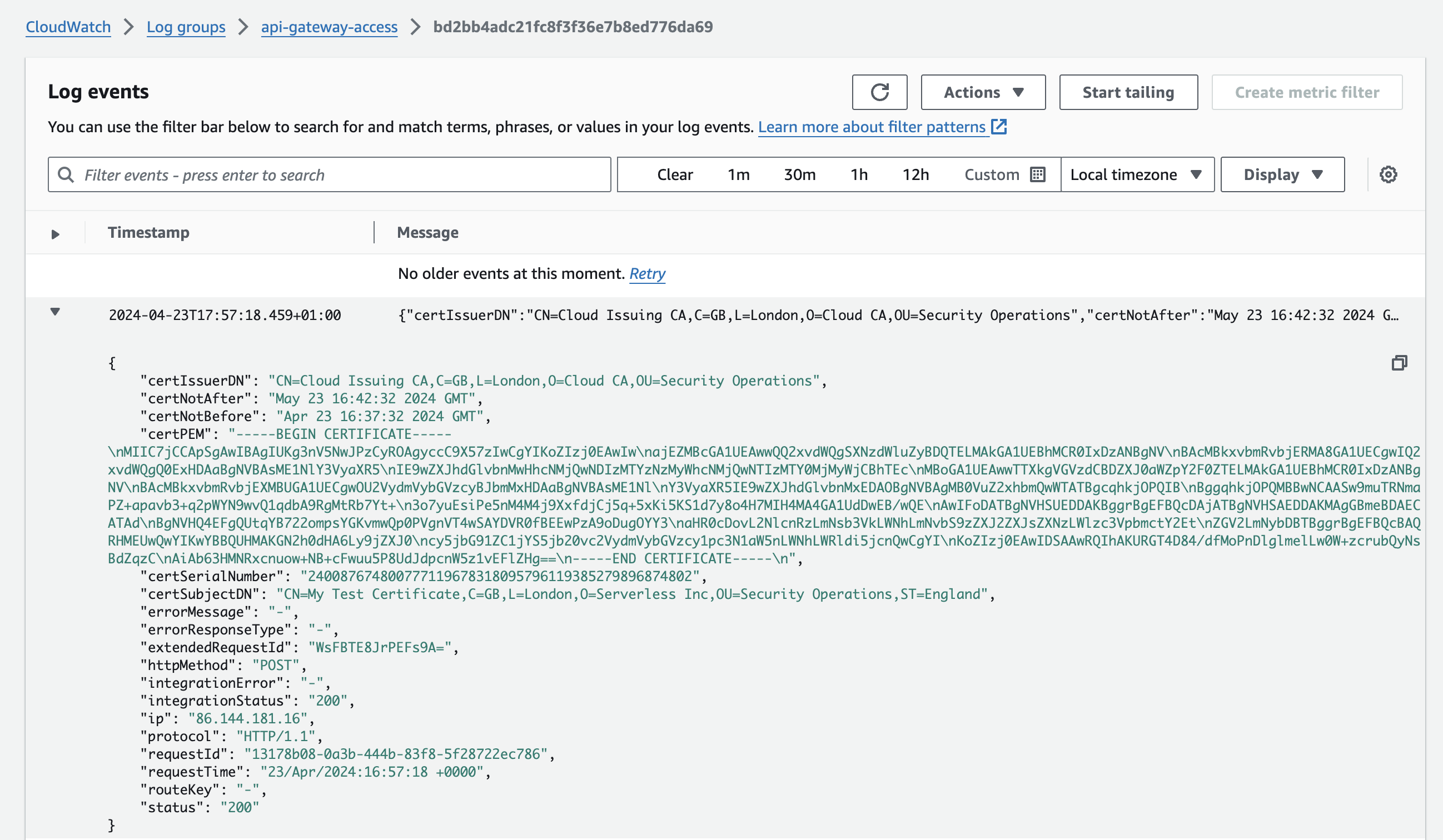1443x840 pixels.
Task: Click the certNotAfter value May 23
Action: [x=372, y=399]
